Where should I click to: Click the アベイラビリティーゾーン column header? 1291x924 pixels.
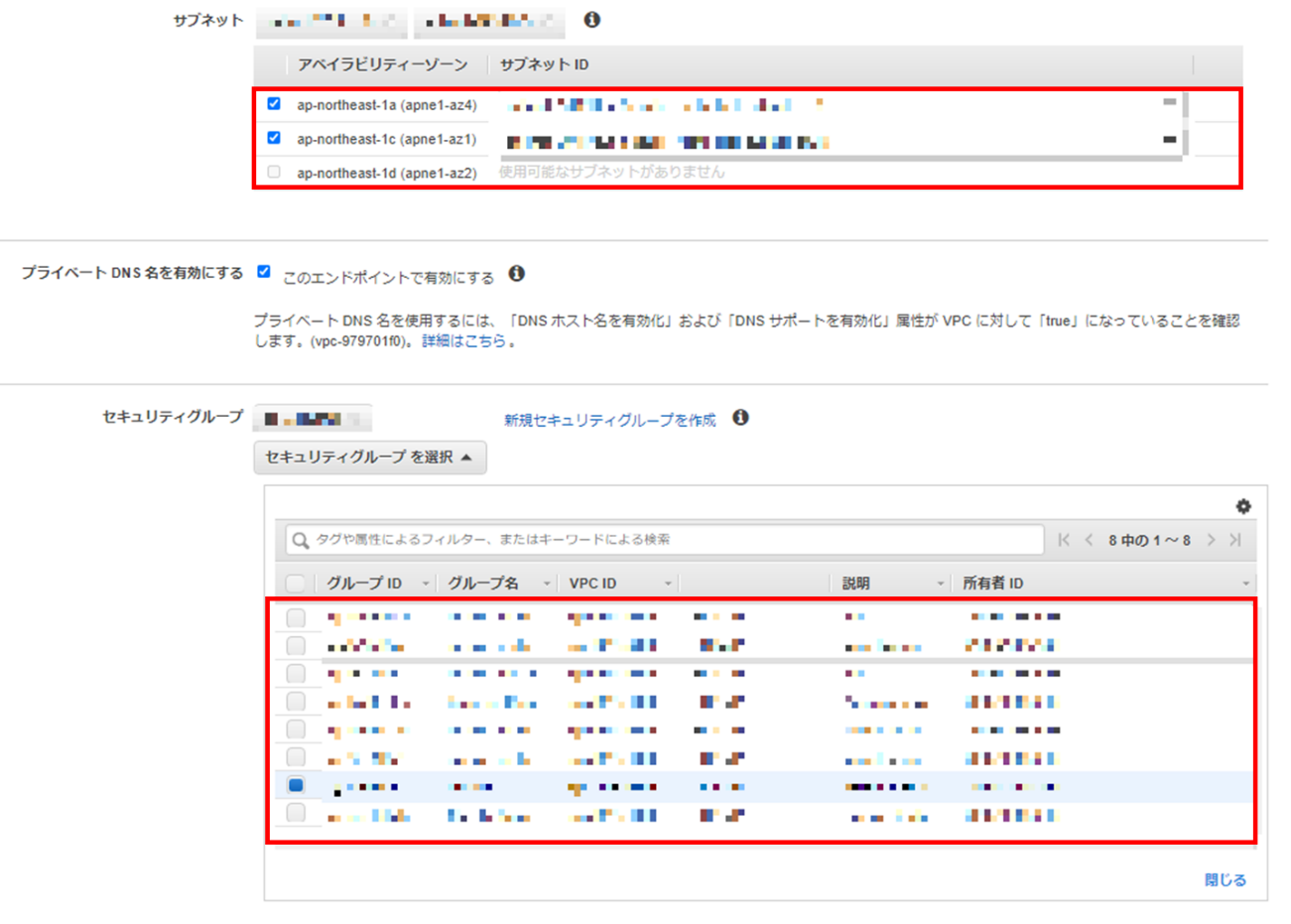coord(383,65)
